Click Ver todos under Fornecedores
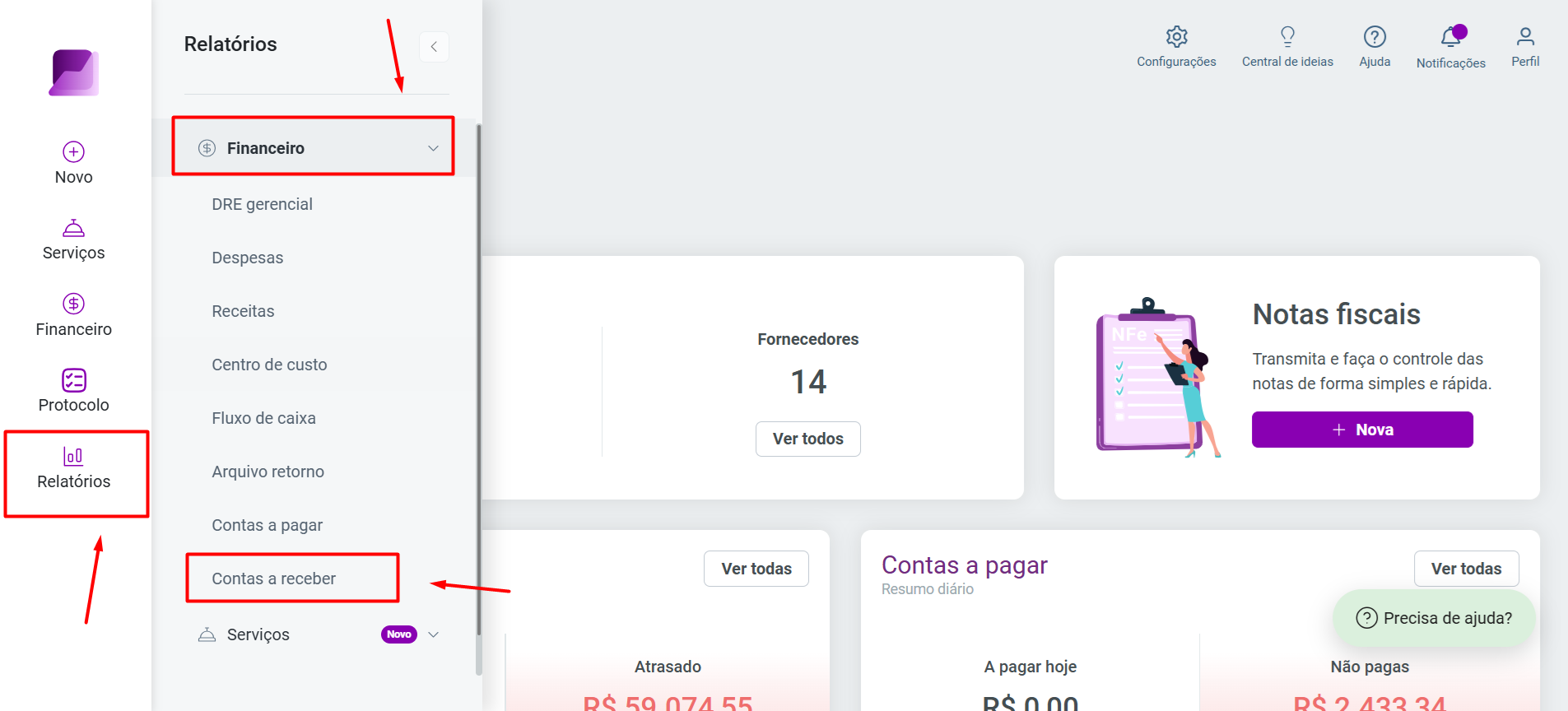 (x=808, y=439)
